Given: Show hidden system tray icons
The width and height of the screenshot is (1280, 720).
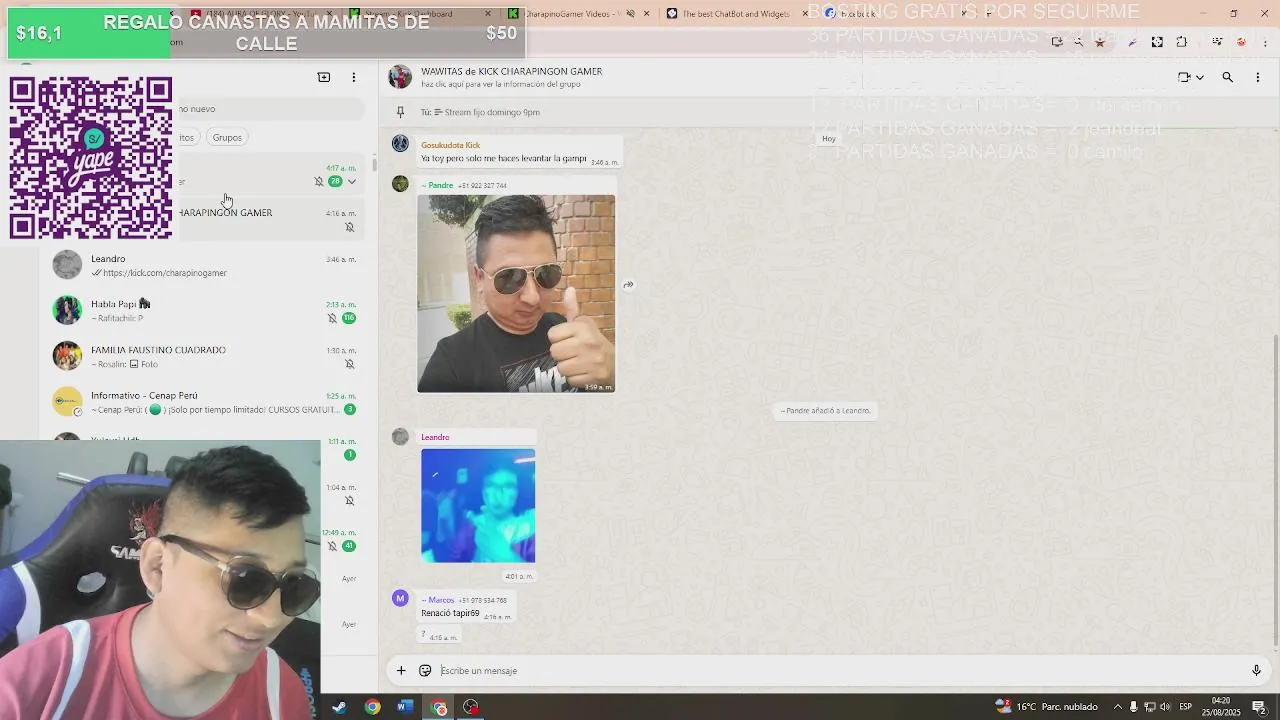Looking at the screenshot, I should [x=1118, y=707].
